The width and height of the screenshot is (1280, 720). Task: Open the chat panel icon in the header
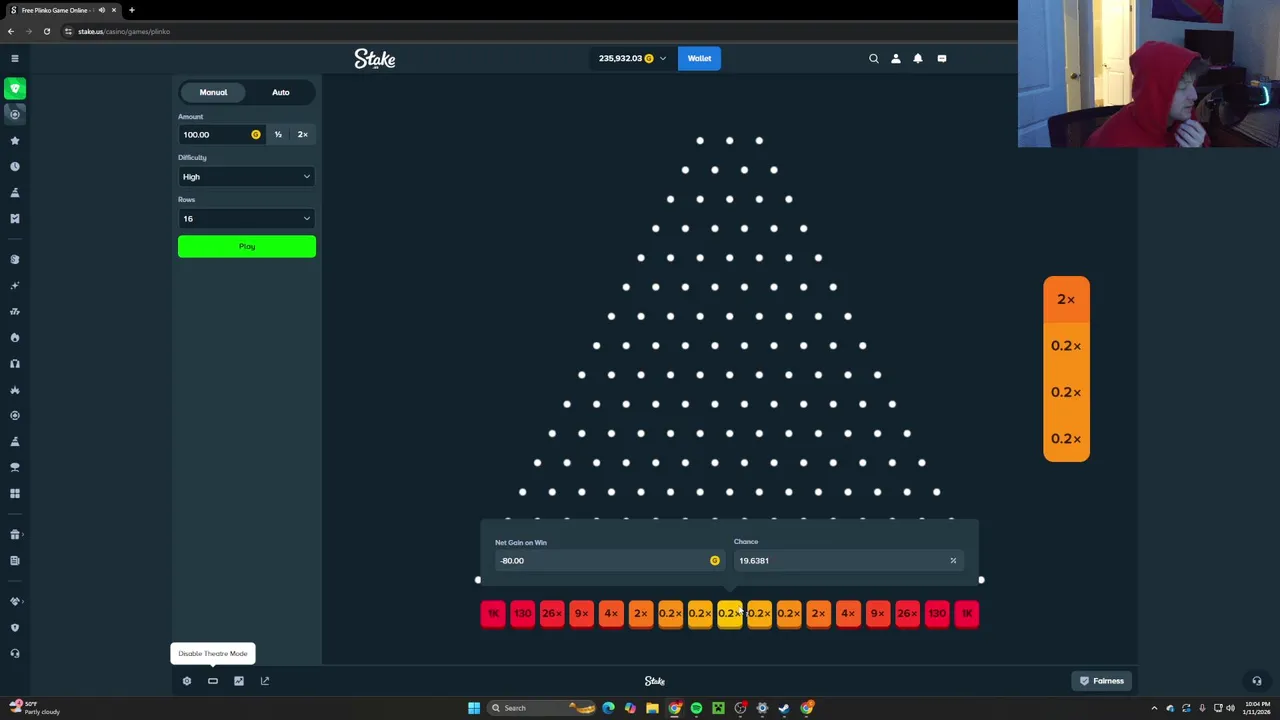942,58
